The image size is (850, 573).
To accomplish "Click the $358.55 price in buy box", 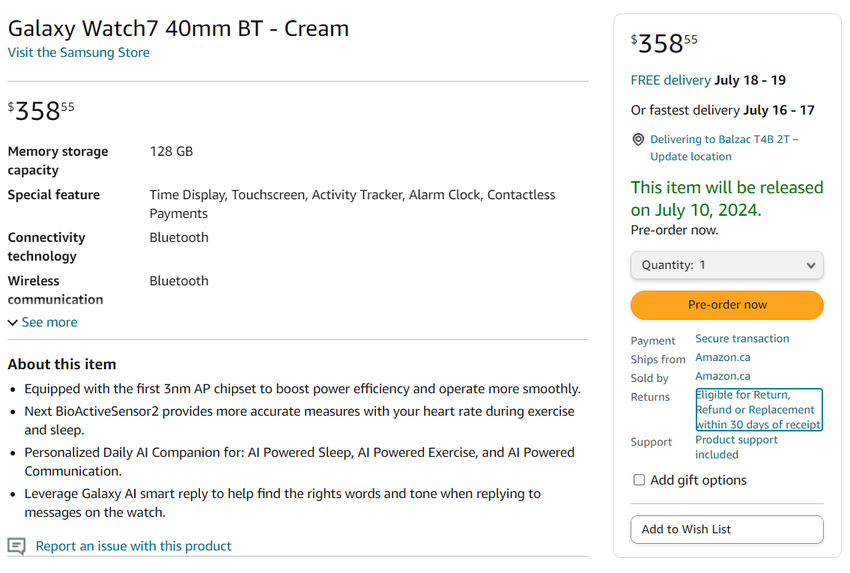I will pyautogui.click(x=664, y=44).
